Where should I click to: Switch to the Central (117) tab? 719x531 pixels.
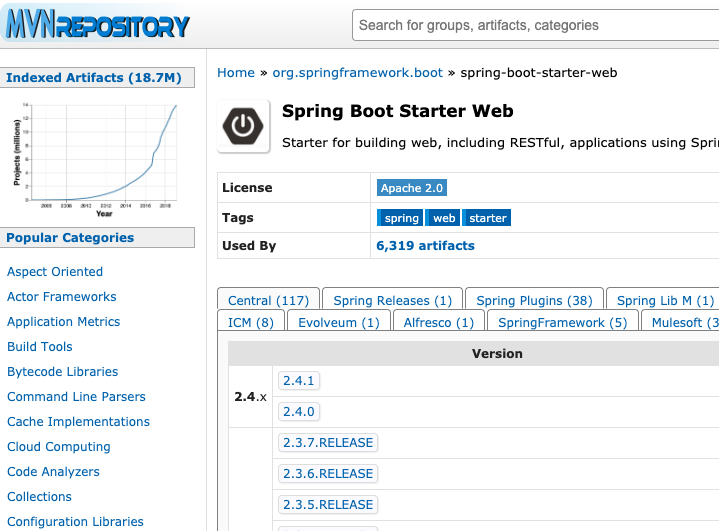(x=268, y=300)
